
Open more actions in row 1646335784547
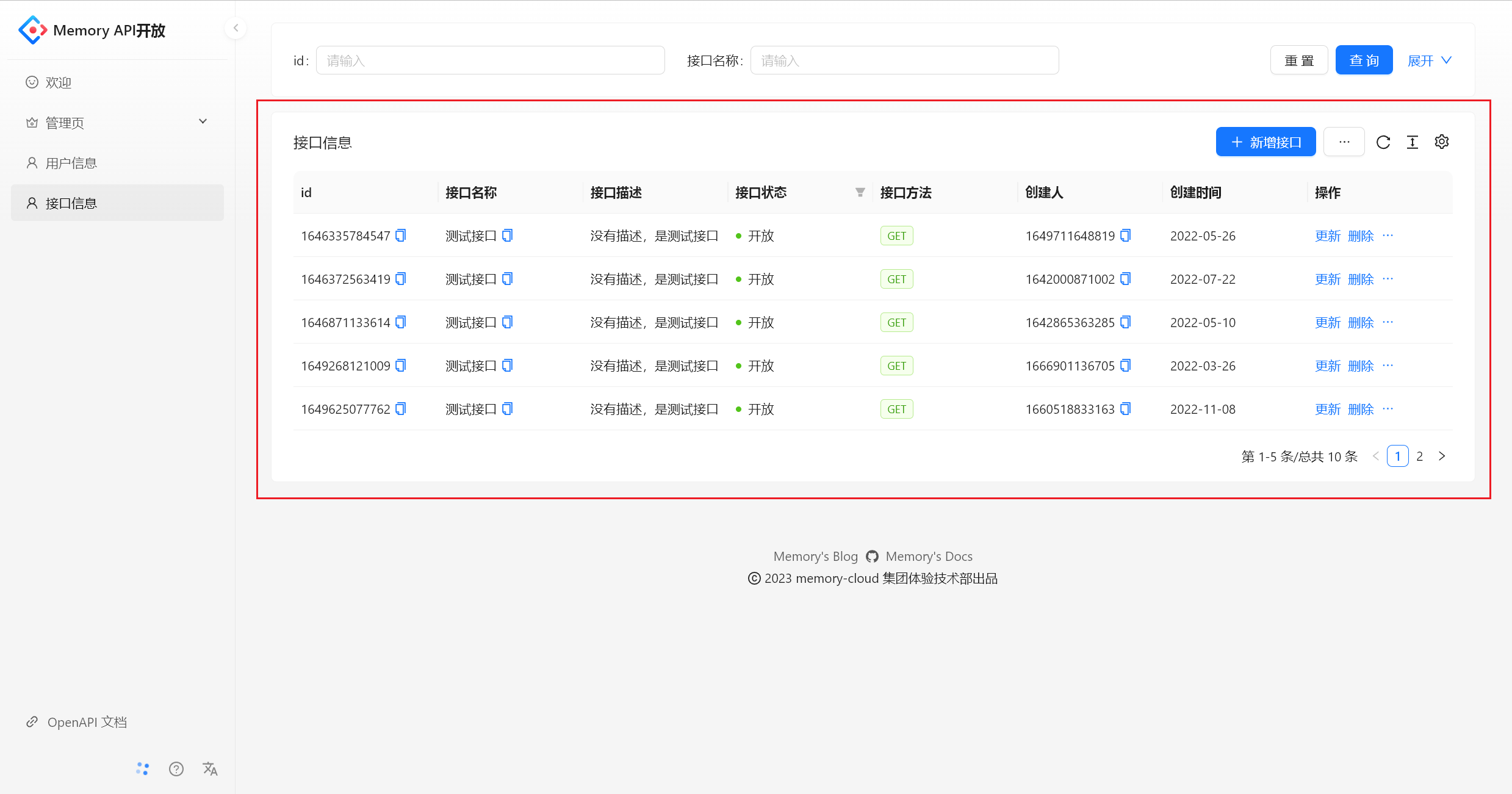coord(1388,236)
